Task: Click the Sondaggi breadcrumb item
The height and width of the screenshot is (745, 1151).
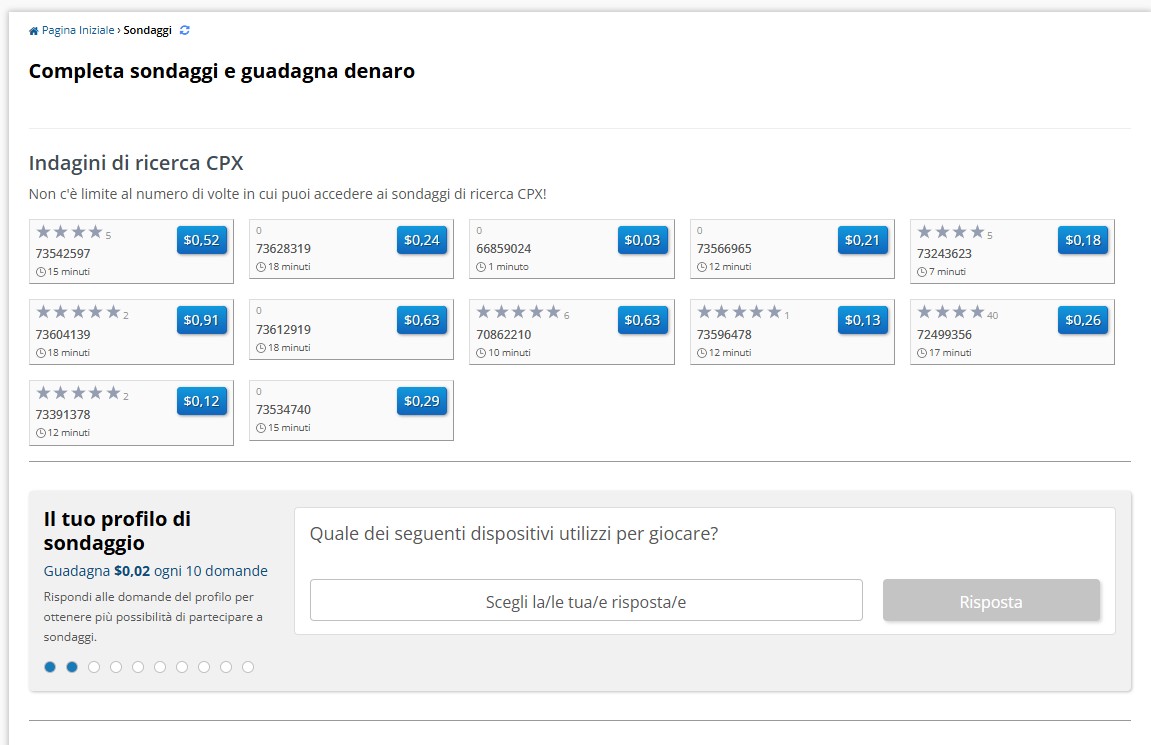Action: pyautogui.click(x=148, y=30)
